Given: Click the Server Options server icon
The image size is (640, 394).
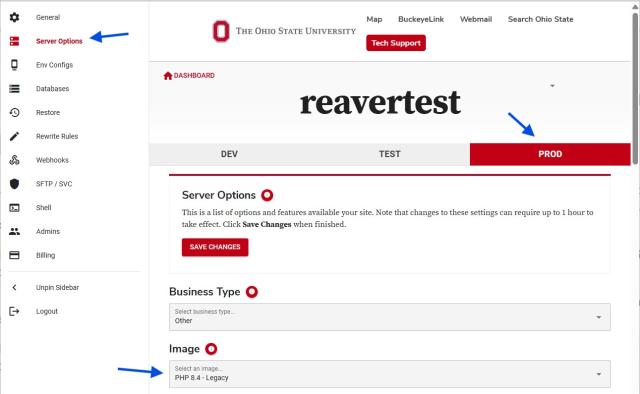Looking at the screenshot, I should point(14,41).
